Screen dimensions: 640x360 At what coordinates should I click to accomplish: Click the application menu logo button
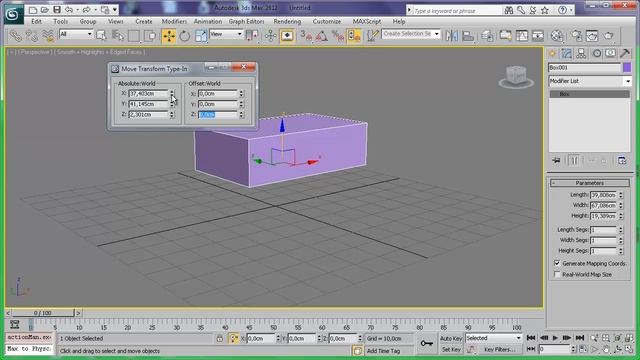[x=13, y=14]
